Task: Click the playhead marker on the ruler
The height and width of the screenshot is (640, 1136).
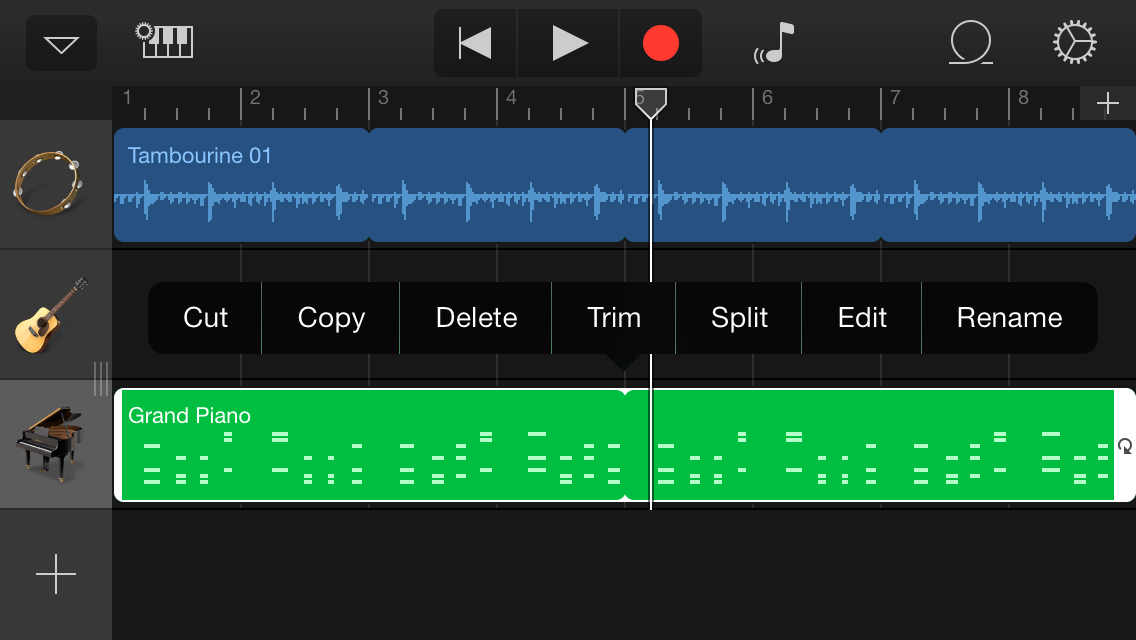Action: point(651,104)
